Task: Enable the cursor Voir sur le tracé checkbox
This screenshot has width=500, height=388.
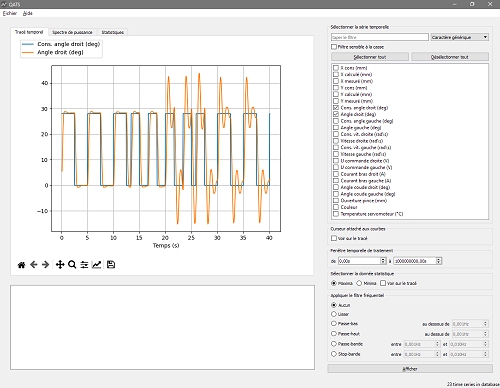Action: (x=334, y=238)
